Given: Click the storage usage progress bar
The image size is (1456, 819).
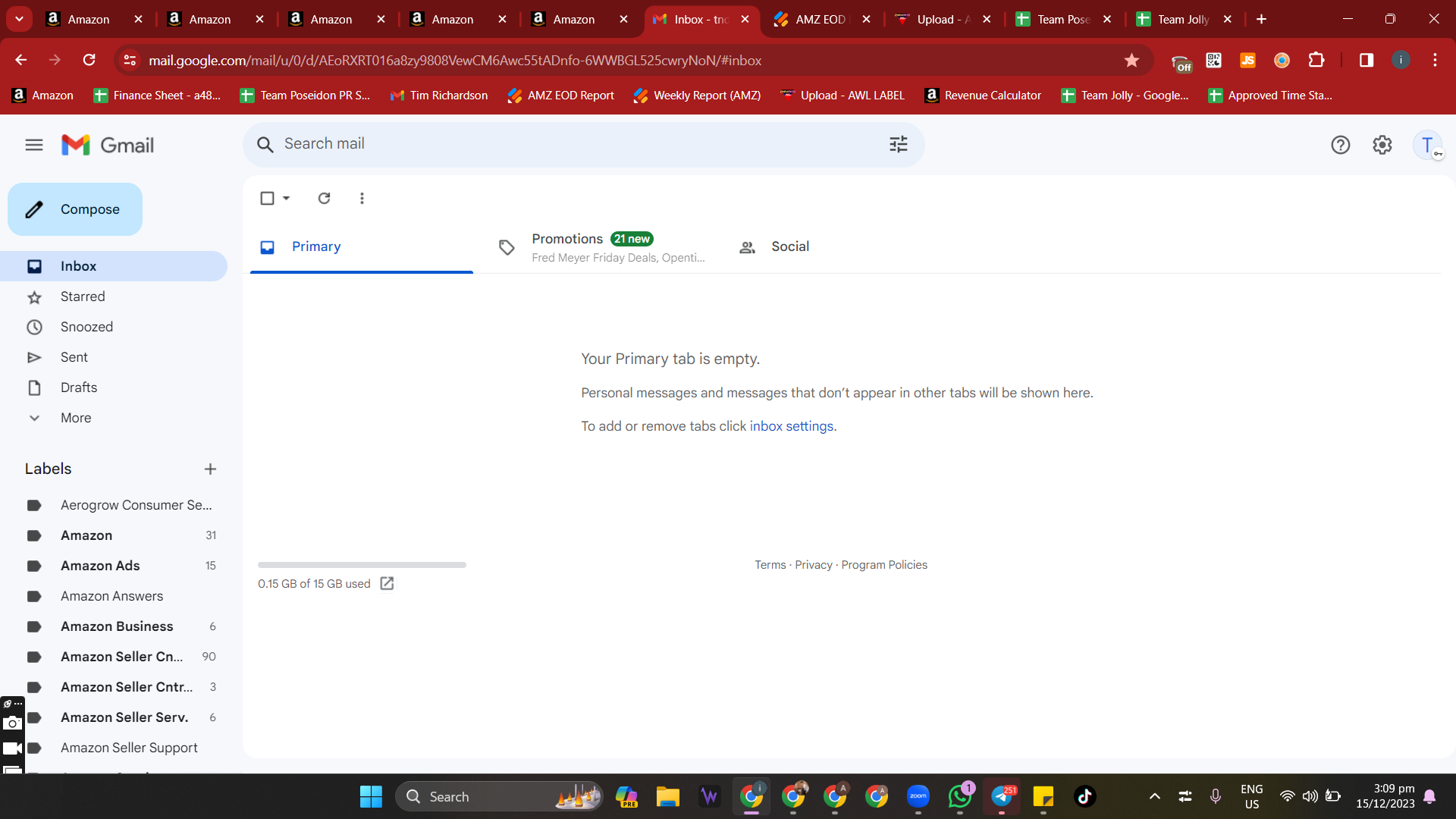Looking at the screenshot, I should pos(362,565).
